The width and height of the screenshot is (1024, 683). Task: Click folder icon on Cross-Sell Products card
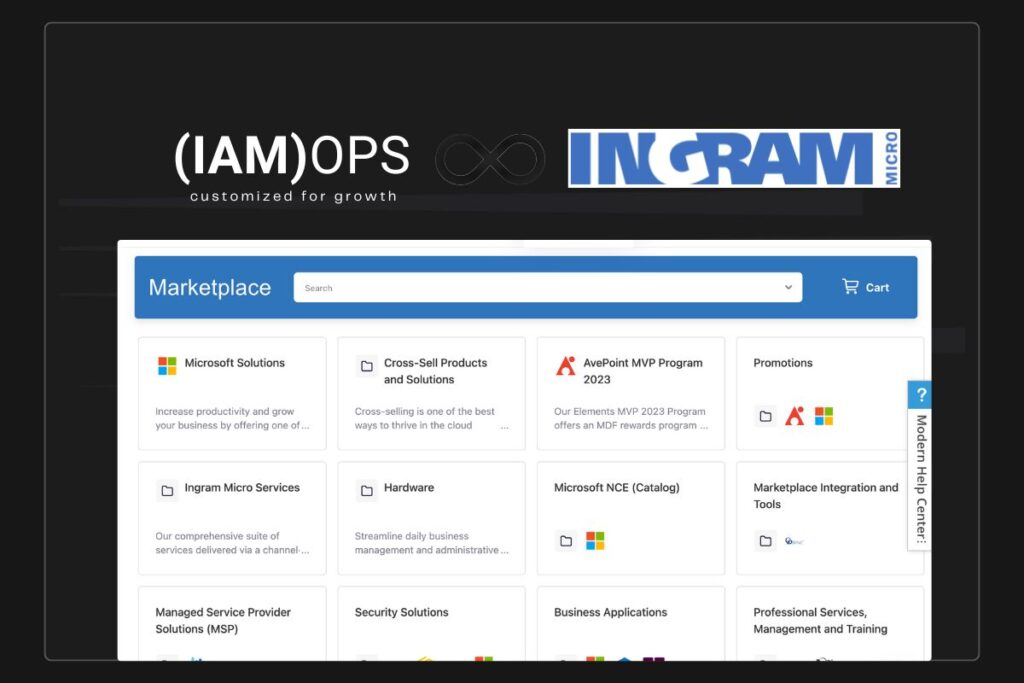click(366, 366)
